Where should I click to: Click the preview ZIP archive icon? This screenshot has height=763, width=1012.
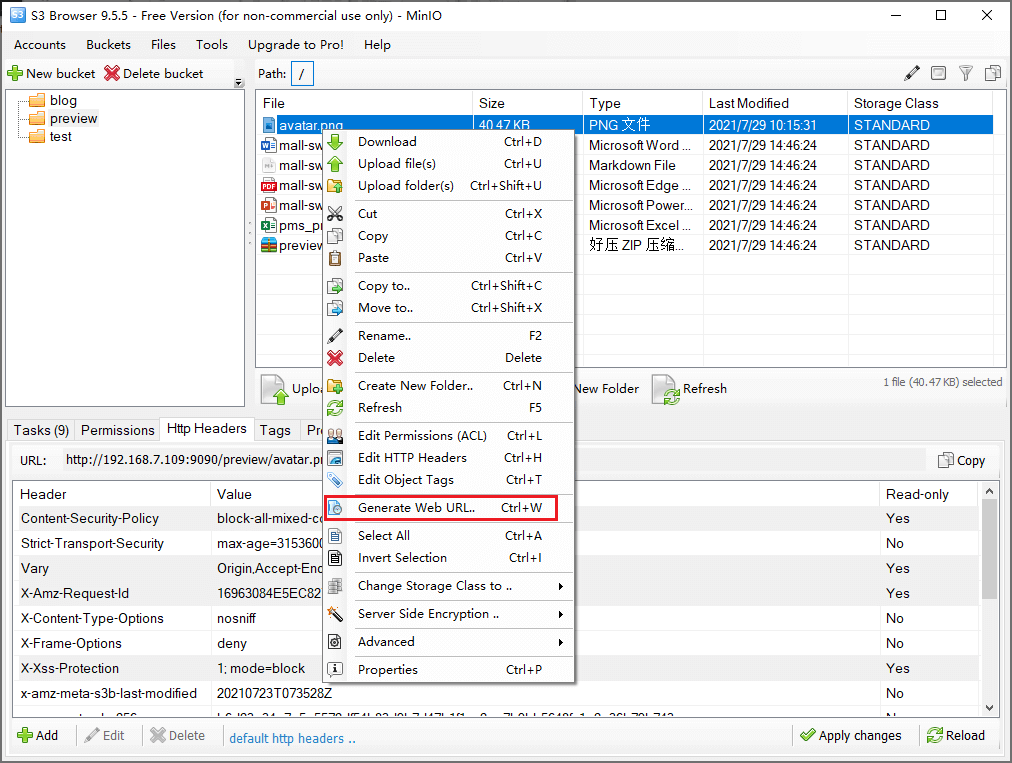point(268,245)
